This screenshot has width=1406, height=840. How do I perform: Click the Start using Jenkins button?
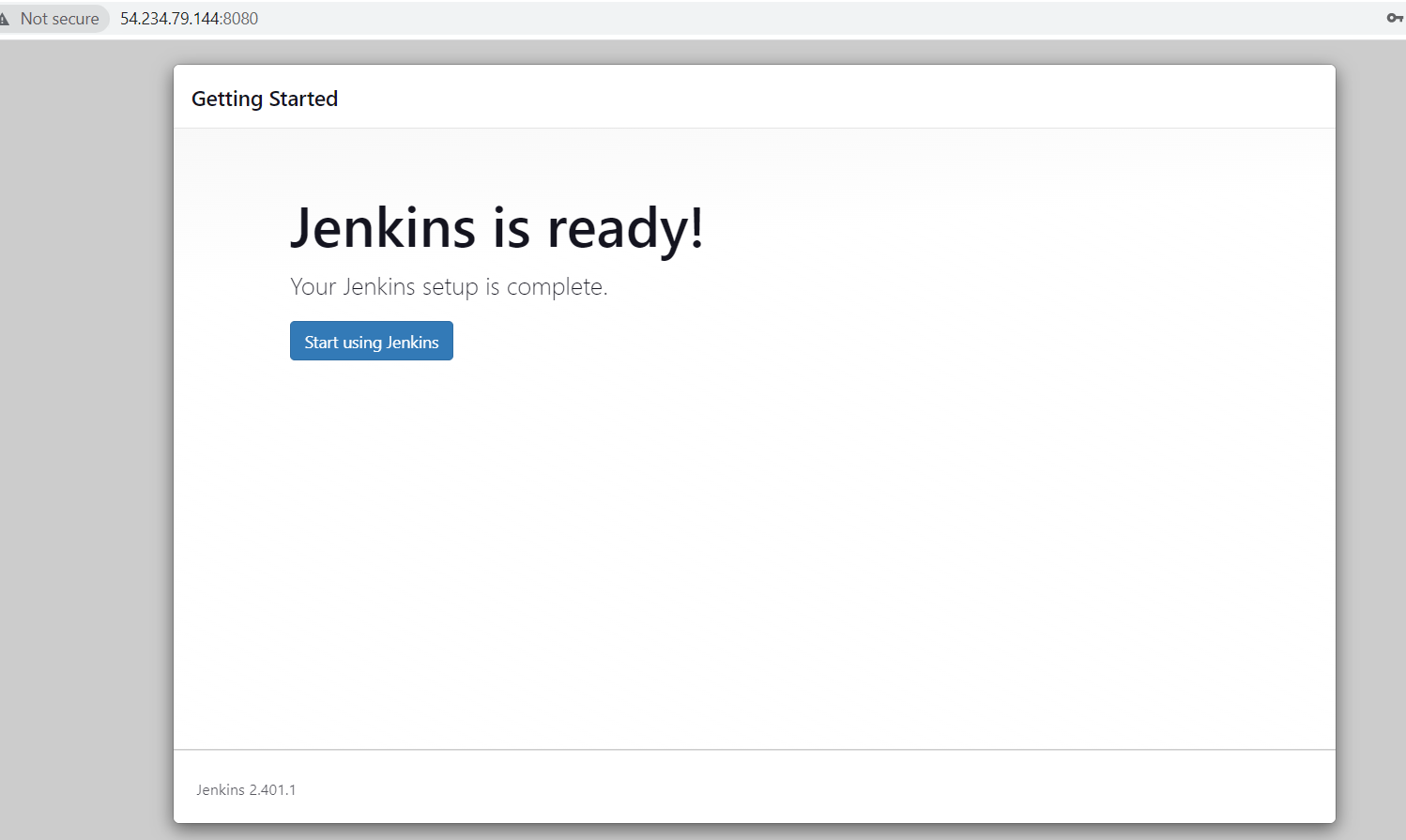coord(371,341)
